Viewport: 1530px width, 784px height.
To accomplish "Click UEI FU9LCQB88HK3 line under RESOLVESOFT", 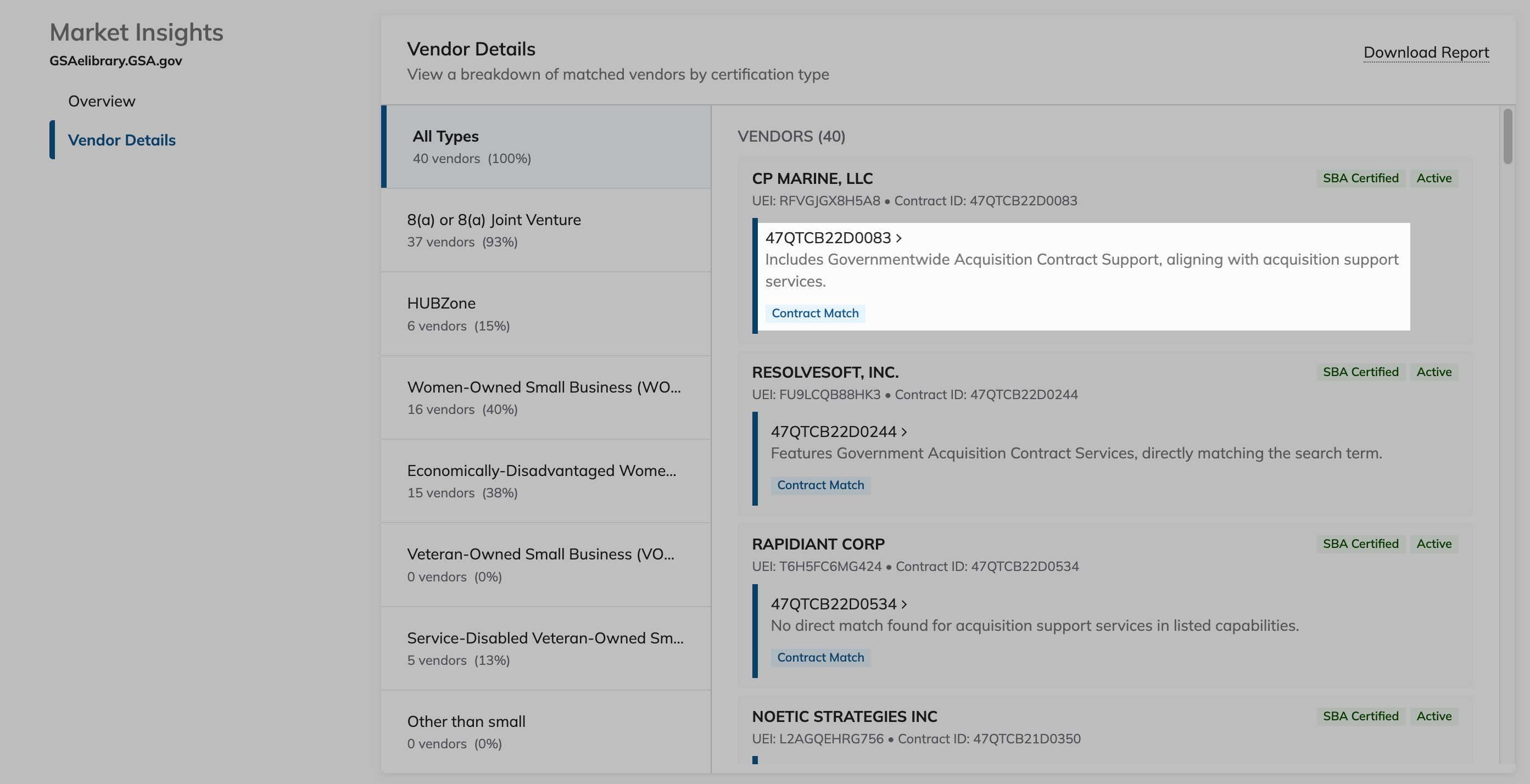I will pyautogui.click(x=915, y=394).
